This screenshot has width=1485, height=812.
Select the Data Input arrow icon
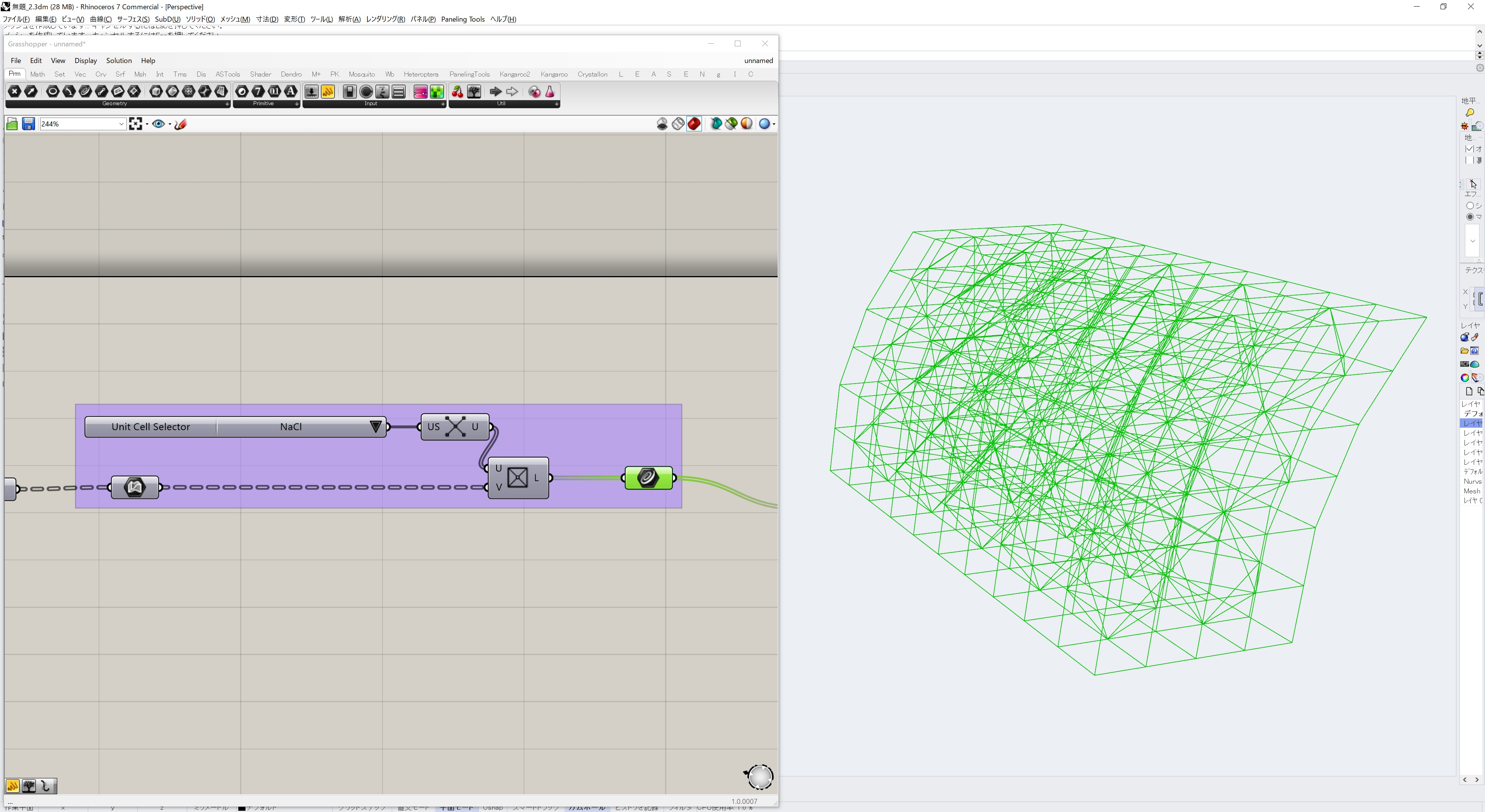tap(496, 92)
